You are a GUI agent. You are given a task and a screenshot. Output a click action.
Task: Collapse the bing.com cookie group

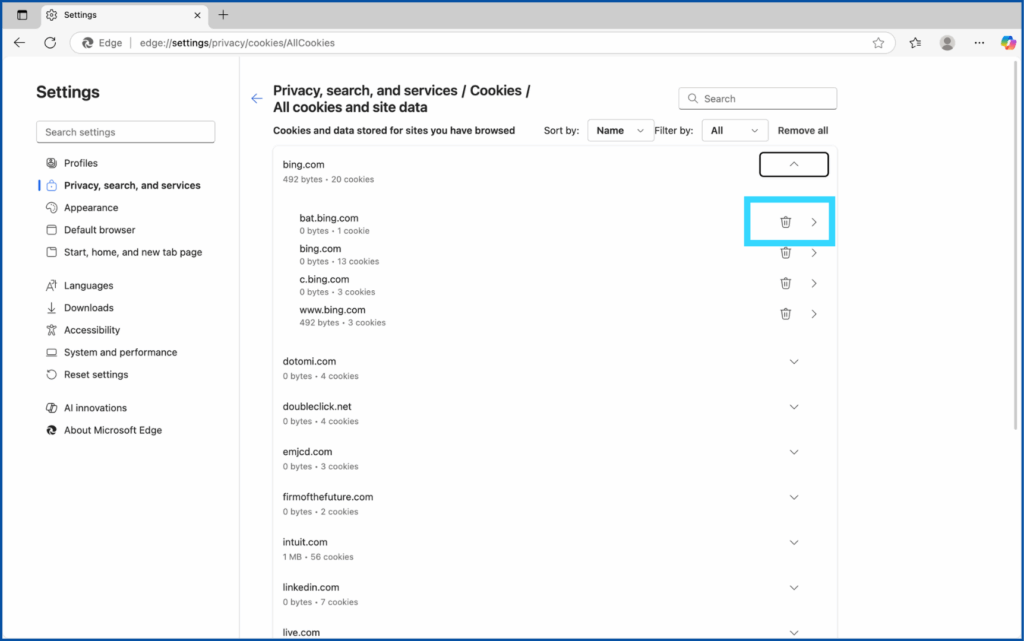(794, 164)
